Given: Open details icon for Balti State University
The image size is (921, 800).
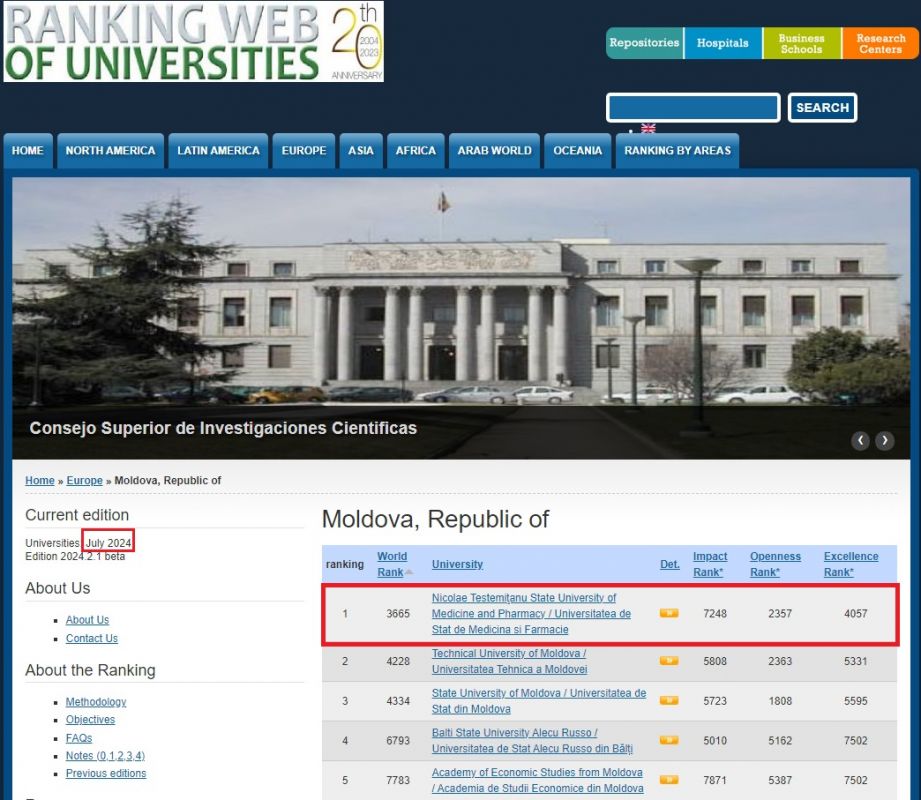Looking at the screenshot, I should pos(669,741).
